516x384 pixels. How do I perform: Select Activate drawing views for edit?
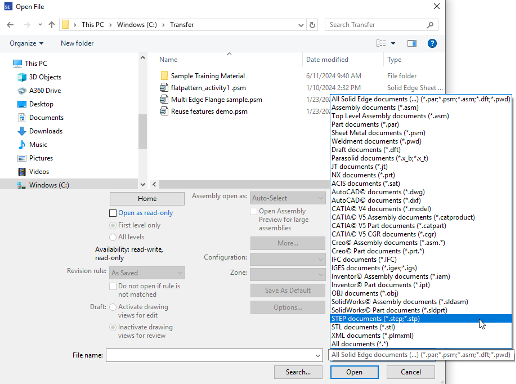tap(113, 307)
